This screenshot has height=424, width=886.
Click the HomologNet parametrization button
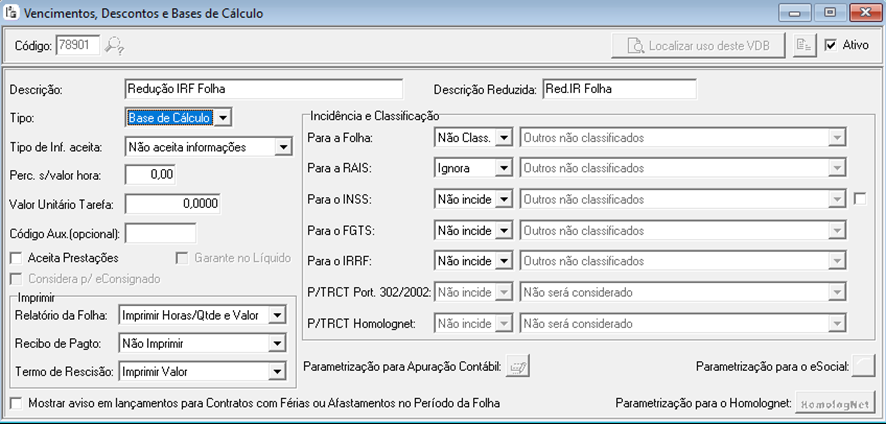tap(836, 403)
